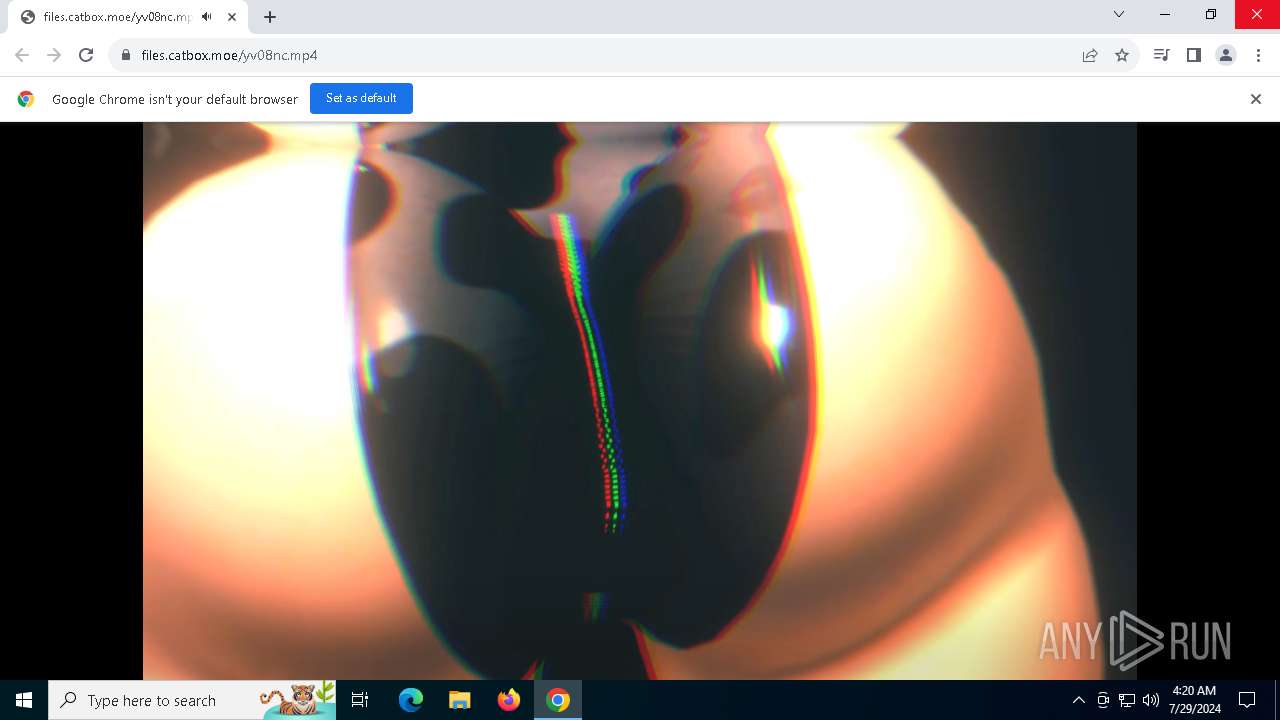Open the tiger search highlights icon
This screenshot has width=1280, height=720.
(x=297, y=699)
